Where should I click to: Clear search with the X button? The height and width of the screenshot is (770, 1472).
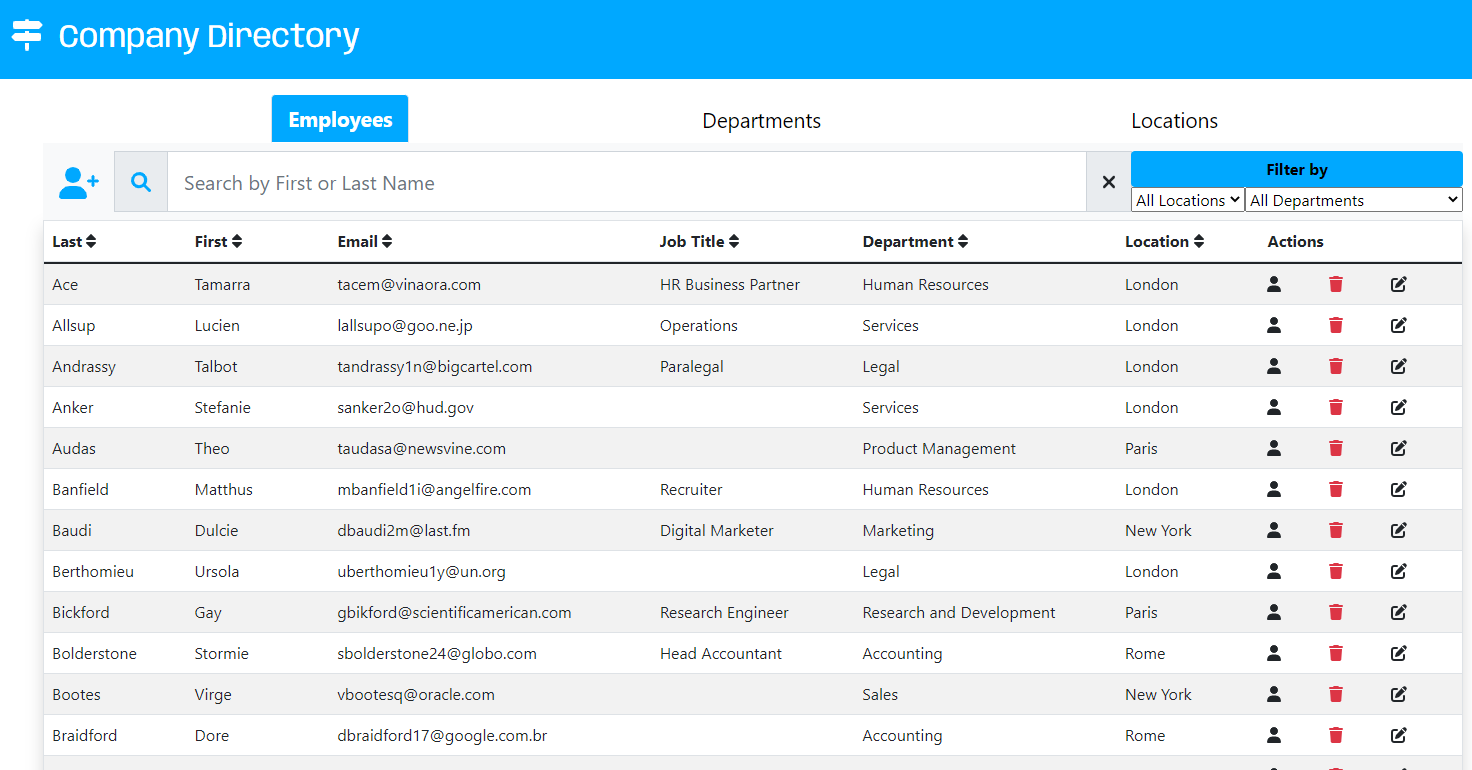click(x=1108, y=182)
